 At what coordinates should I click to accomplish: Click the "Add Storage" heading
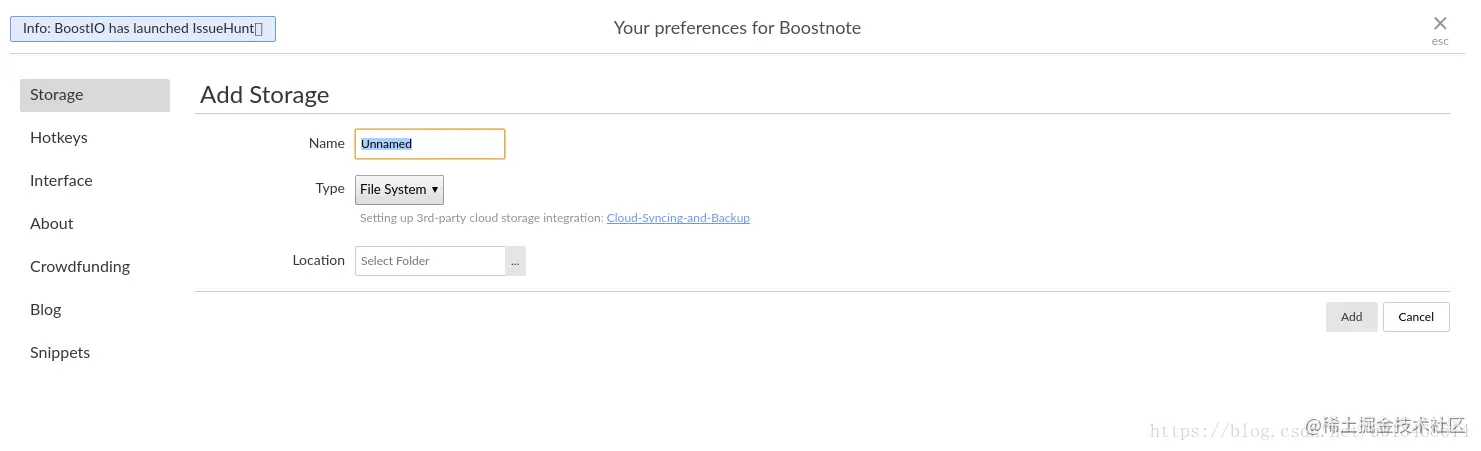tap(265, 95)
